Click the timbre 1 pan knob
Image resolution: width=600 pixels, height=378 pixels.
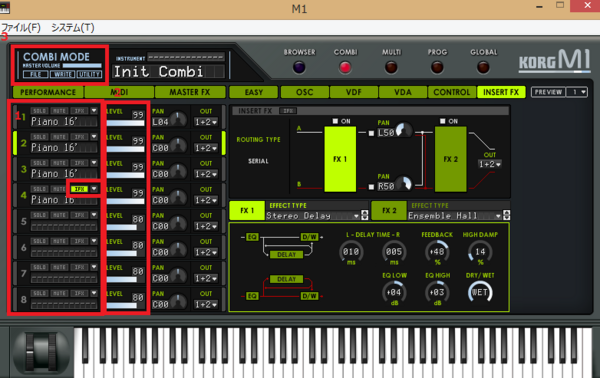tap(178, 119)
